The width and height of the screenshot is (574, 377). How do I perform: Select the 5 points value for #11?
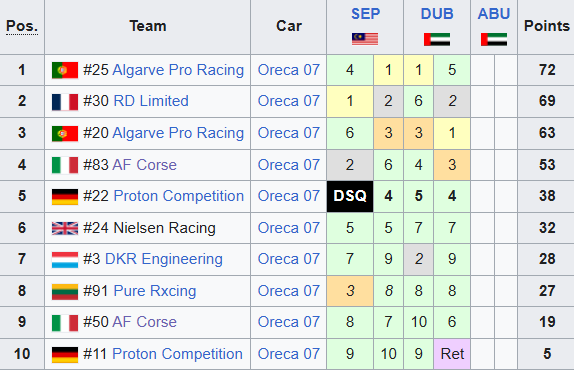547,354
